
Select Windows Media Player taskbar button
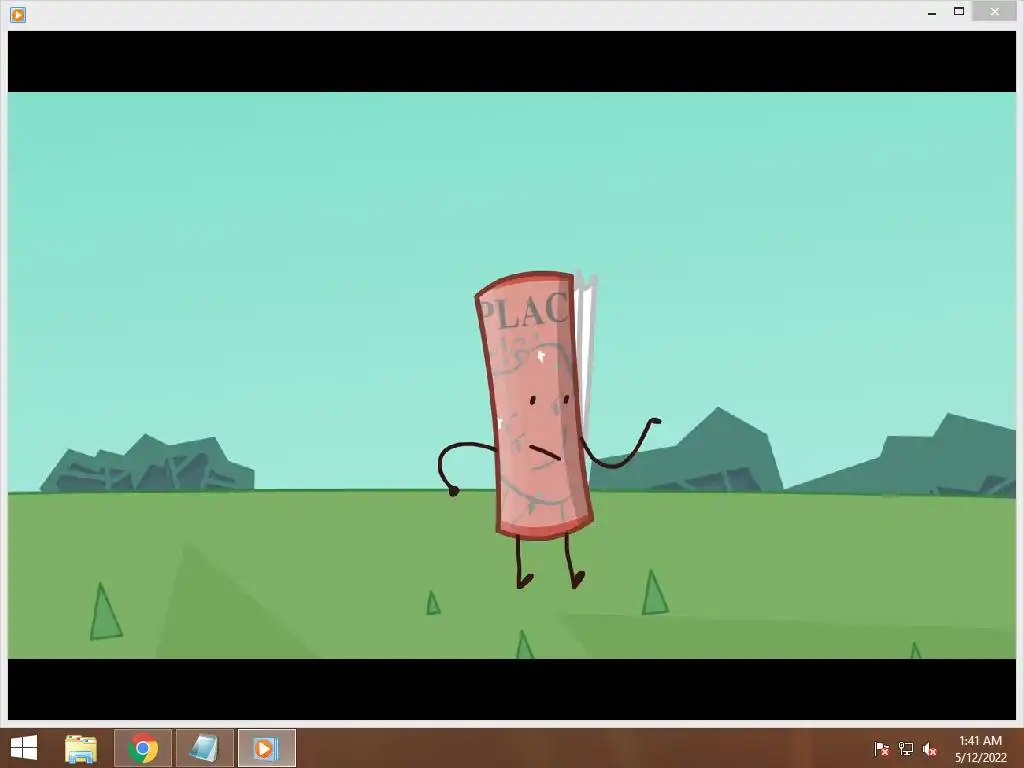pos(266,748)
